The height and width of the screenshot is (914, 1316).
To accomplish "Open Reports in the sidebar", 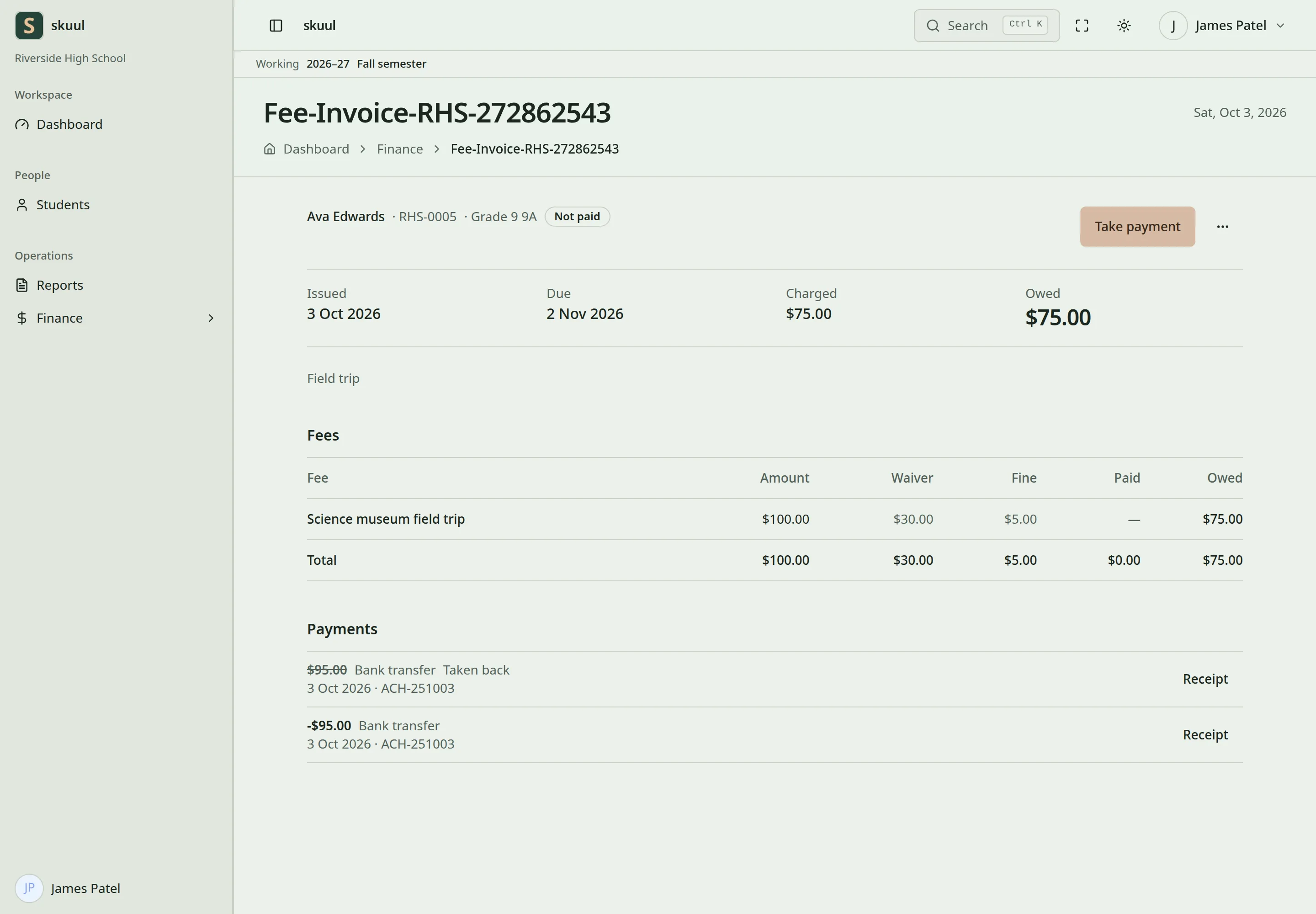I will pyautogui.click(x=116, y=285).
